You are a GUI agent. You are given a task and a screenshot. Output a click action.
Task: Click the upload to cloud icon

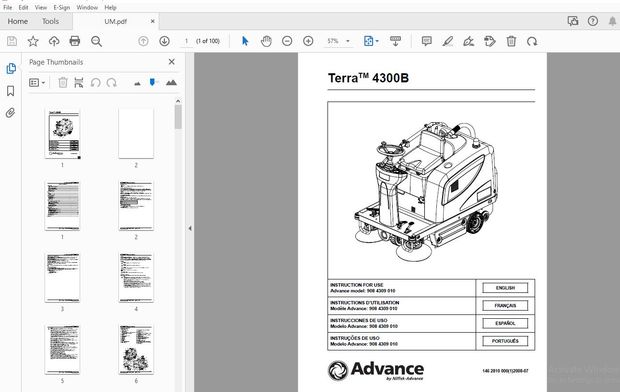tap(54, 41)
